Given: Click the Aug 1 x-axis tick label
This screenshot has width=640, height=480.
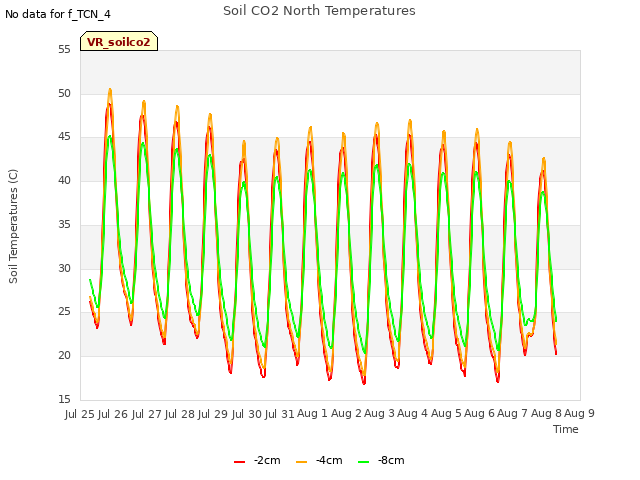Looking at the screenshot, I should (x=312, y=413).
